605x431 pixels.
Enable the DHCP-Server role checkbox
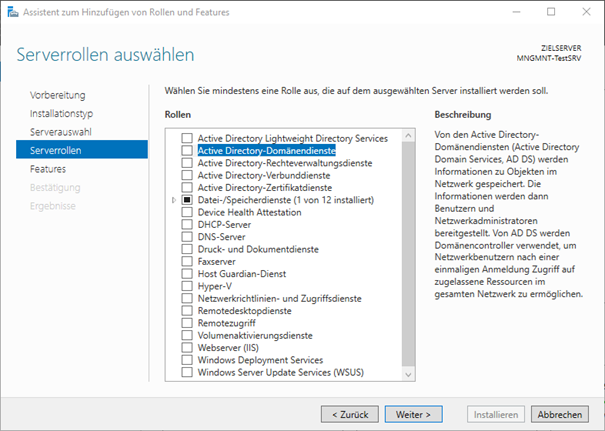click(x=186, y=224)
